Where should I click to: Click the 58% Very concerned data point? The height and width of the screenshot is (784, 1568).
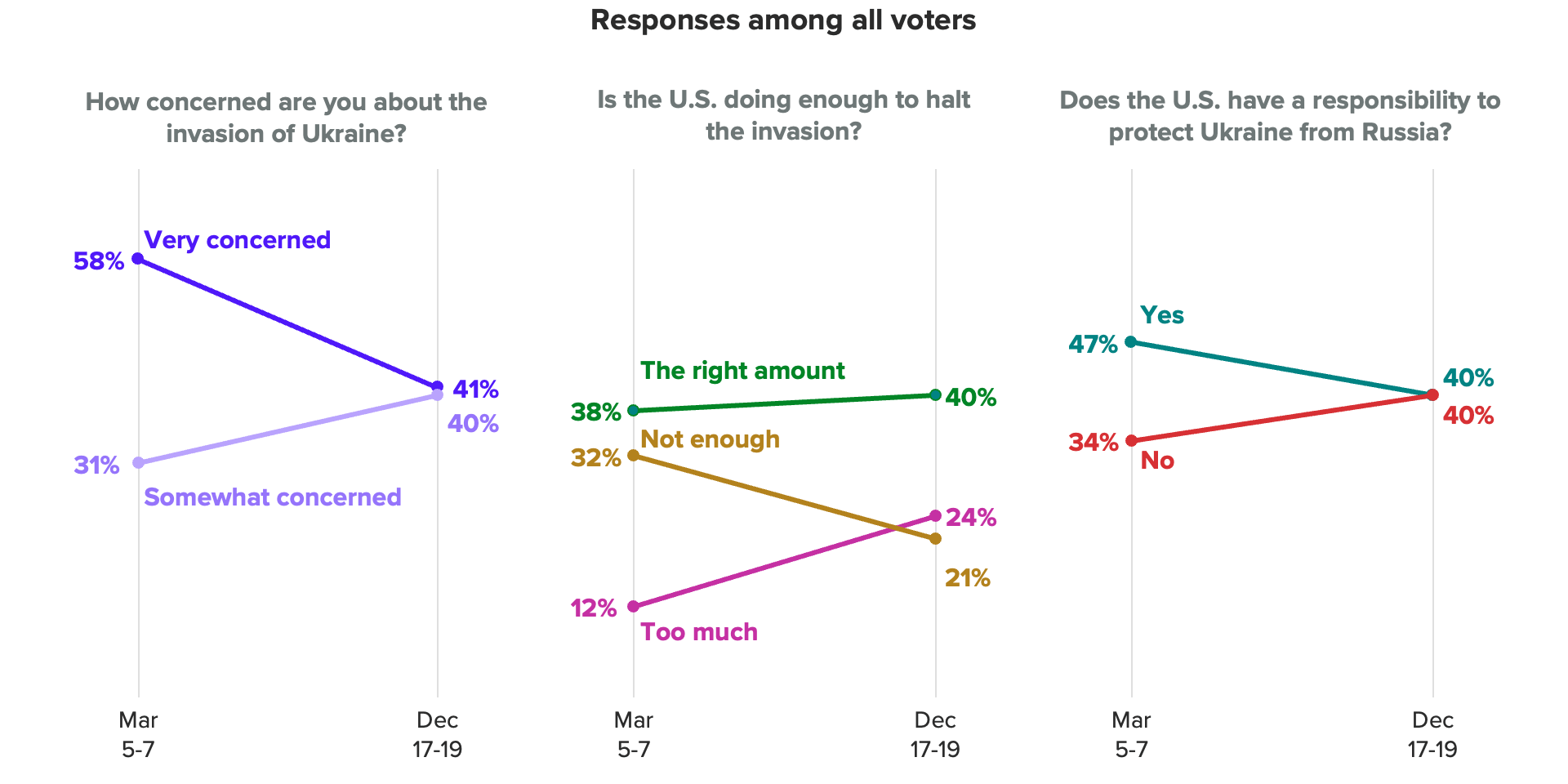[x=138, y=259]
